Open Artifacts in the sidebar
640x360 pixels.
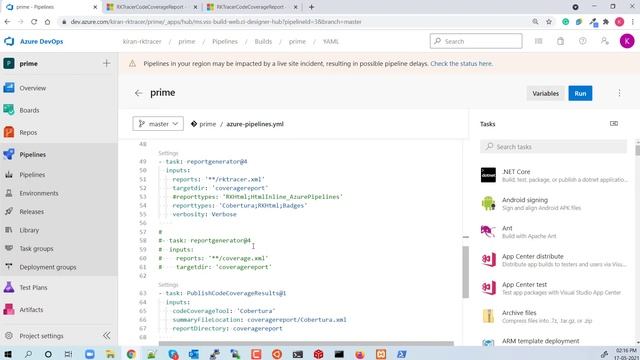pos(31,309)
